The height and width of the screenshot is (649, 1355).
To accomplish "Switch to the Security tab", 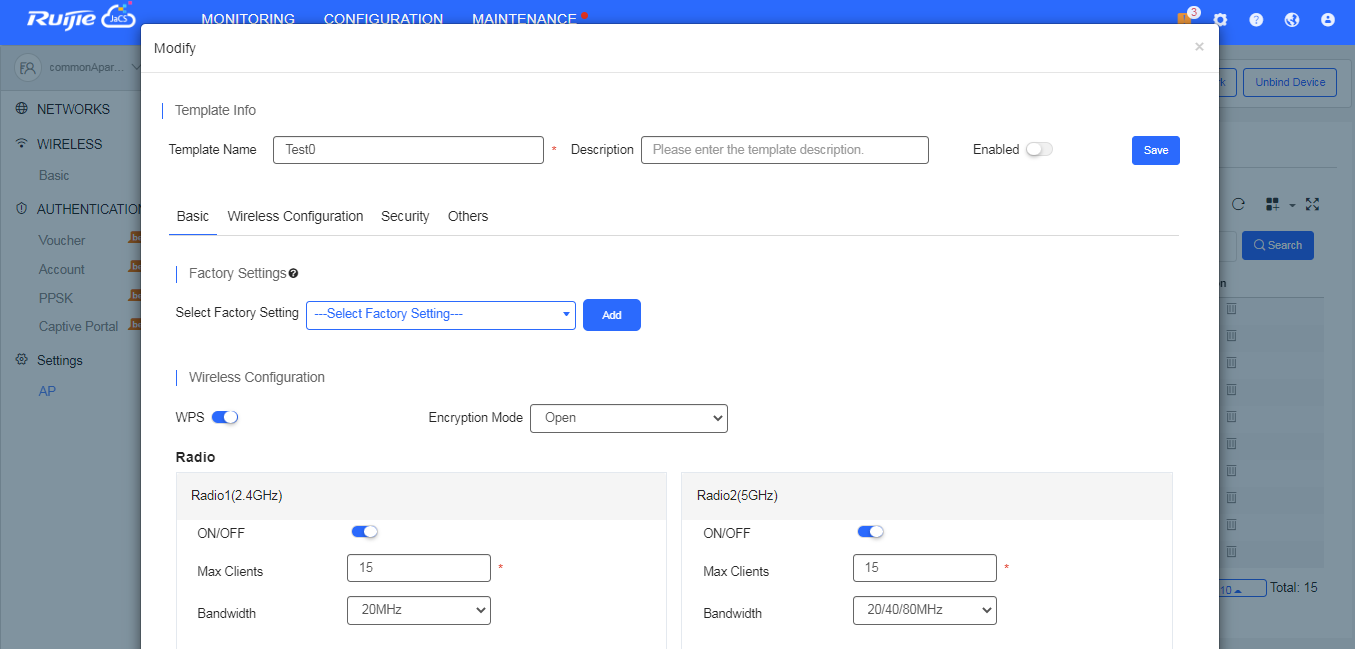I will [405, 216].
